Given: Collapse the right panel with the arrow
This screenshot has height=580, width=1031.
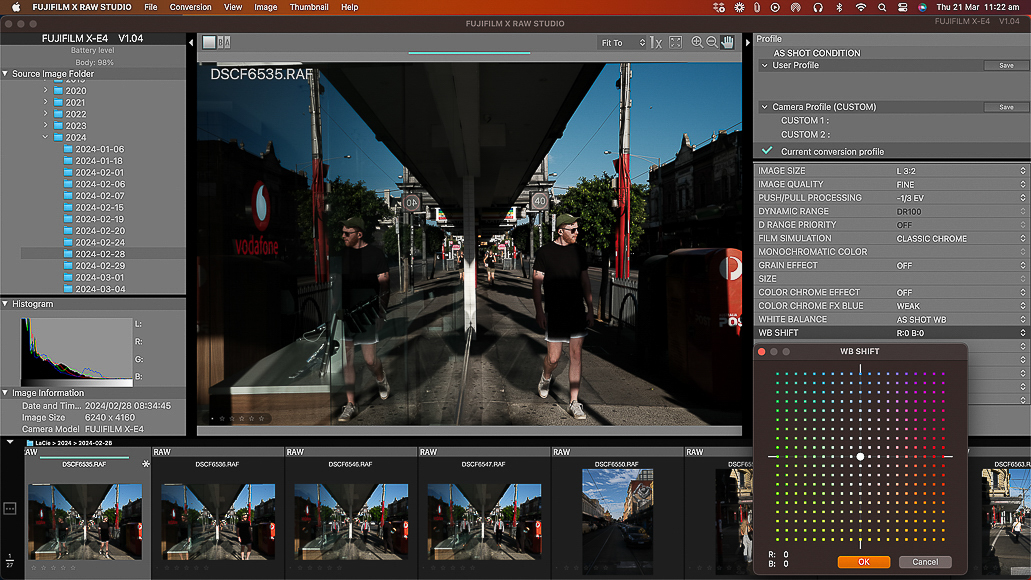Looking at the screenshot, I should 748,43.
